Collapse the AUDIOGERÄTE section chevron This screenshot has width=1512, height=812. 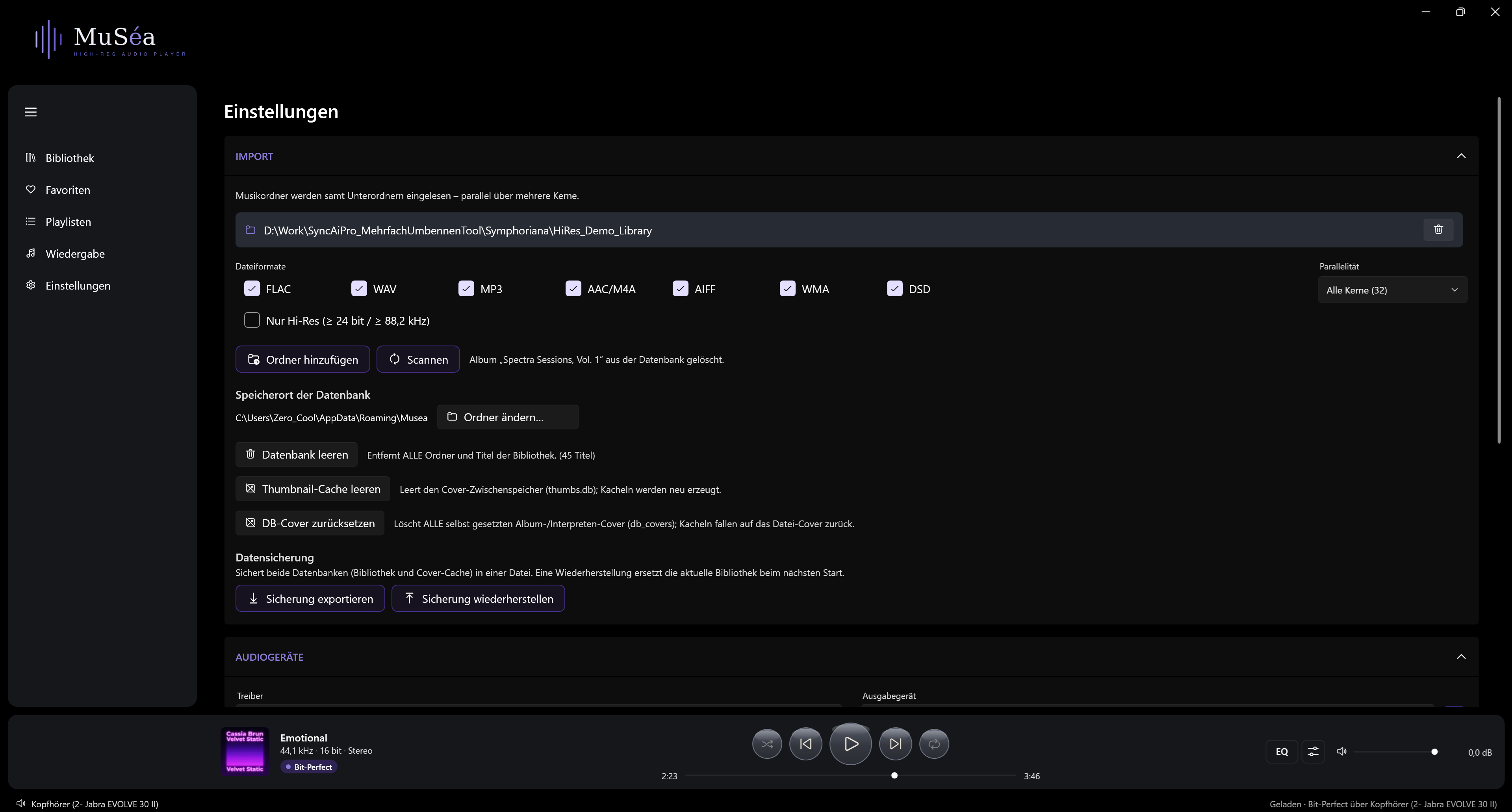1461,656
